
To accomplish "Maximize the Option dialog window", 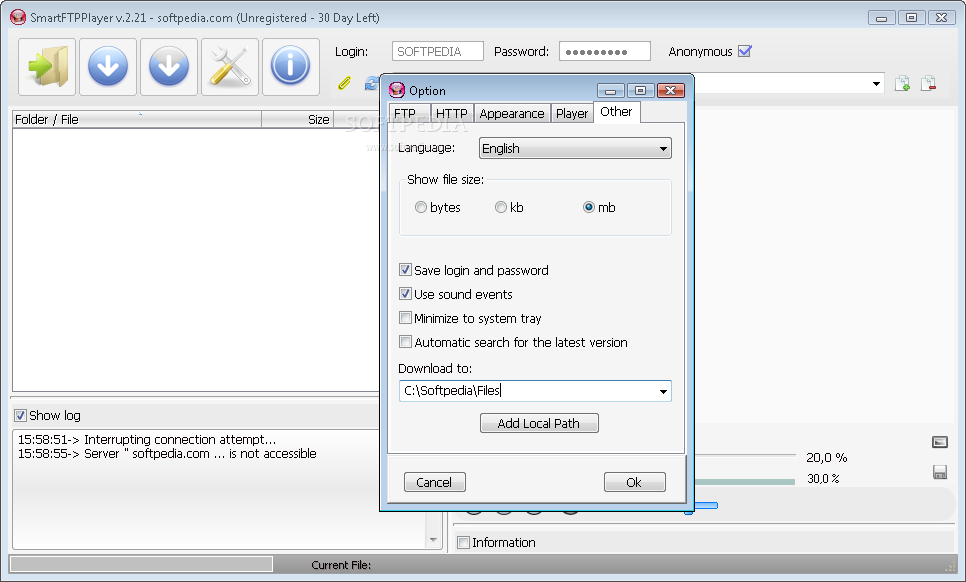I will pyautogui.click(x=641, y=91).
